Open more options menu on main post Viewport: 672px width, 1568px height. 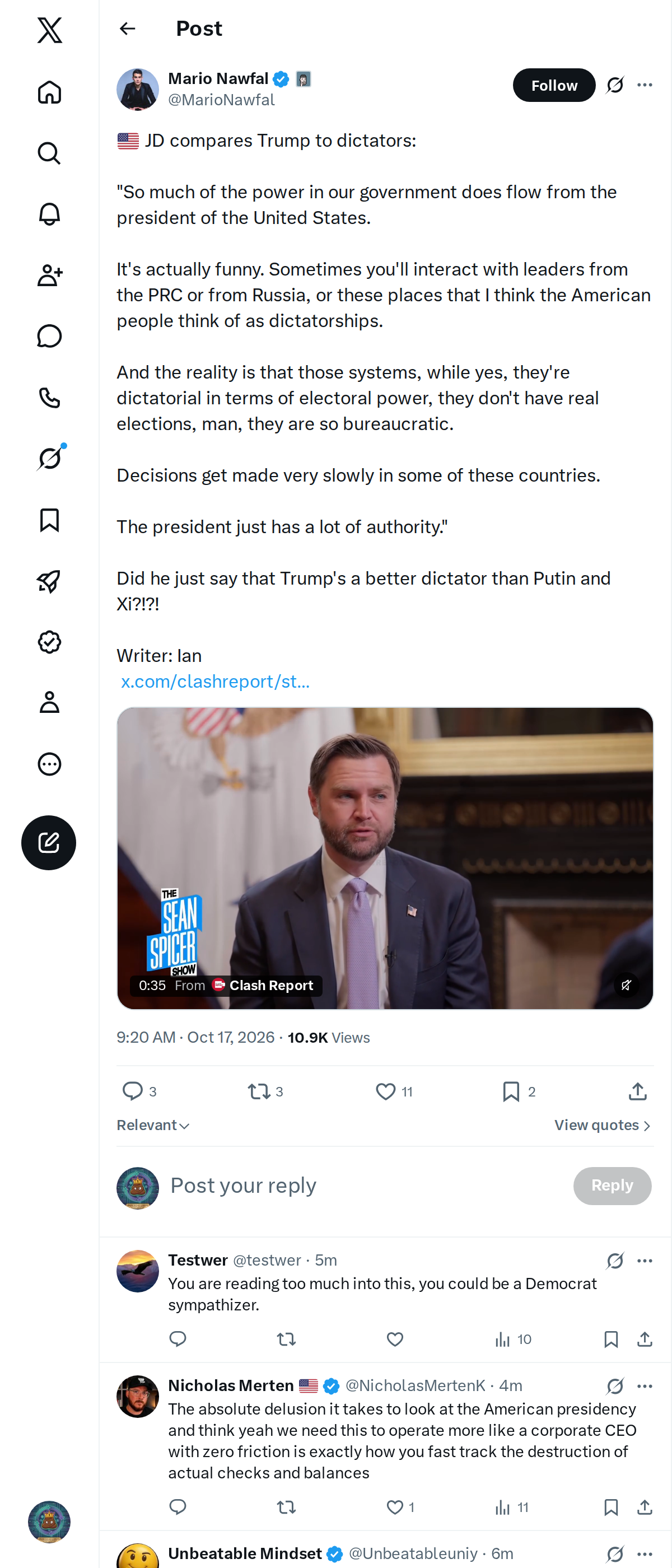pyautogui.click(x=645, y=85)
